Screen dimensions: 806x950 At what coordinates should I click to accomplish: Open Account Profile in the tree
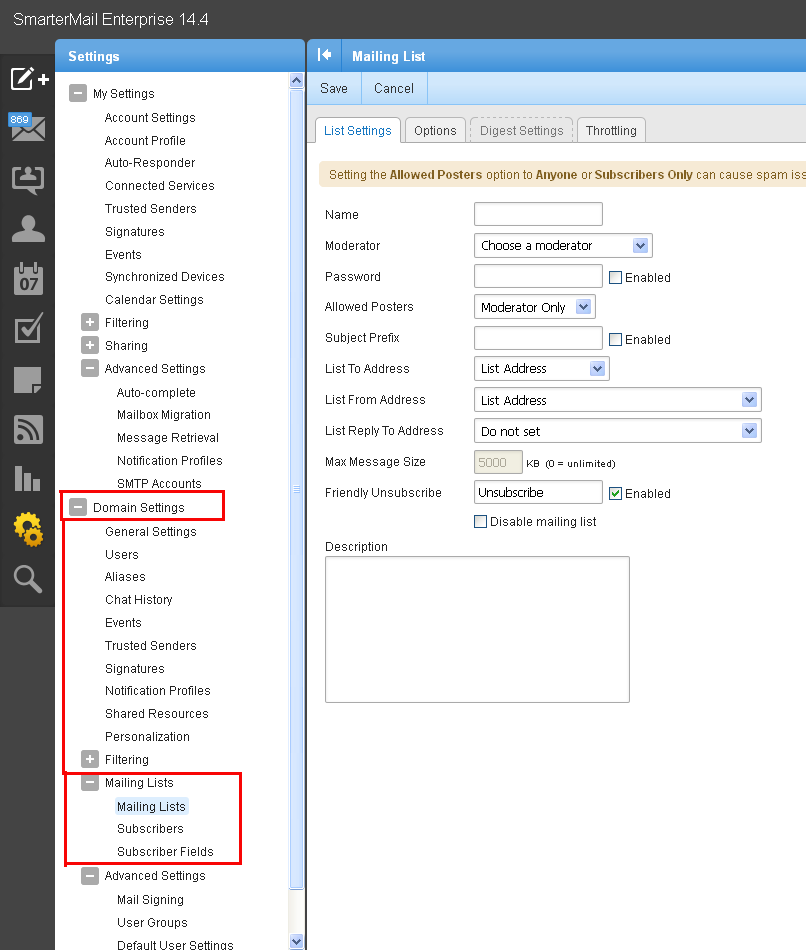[145, 141]
